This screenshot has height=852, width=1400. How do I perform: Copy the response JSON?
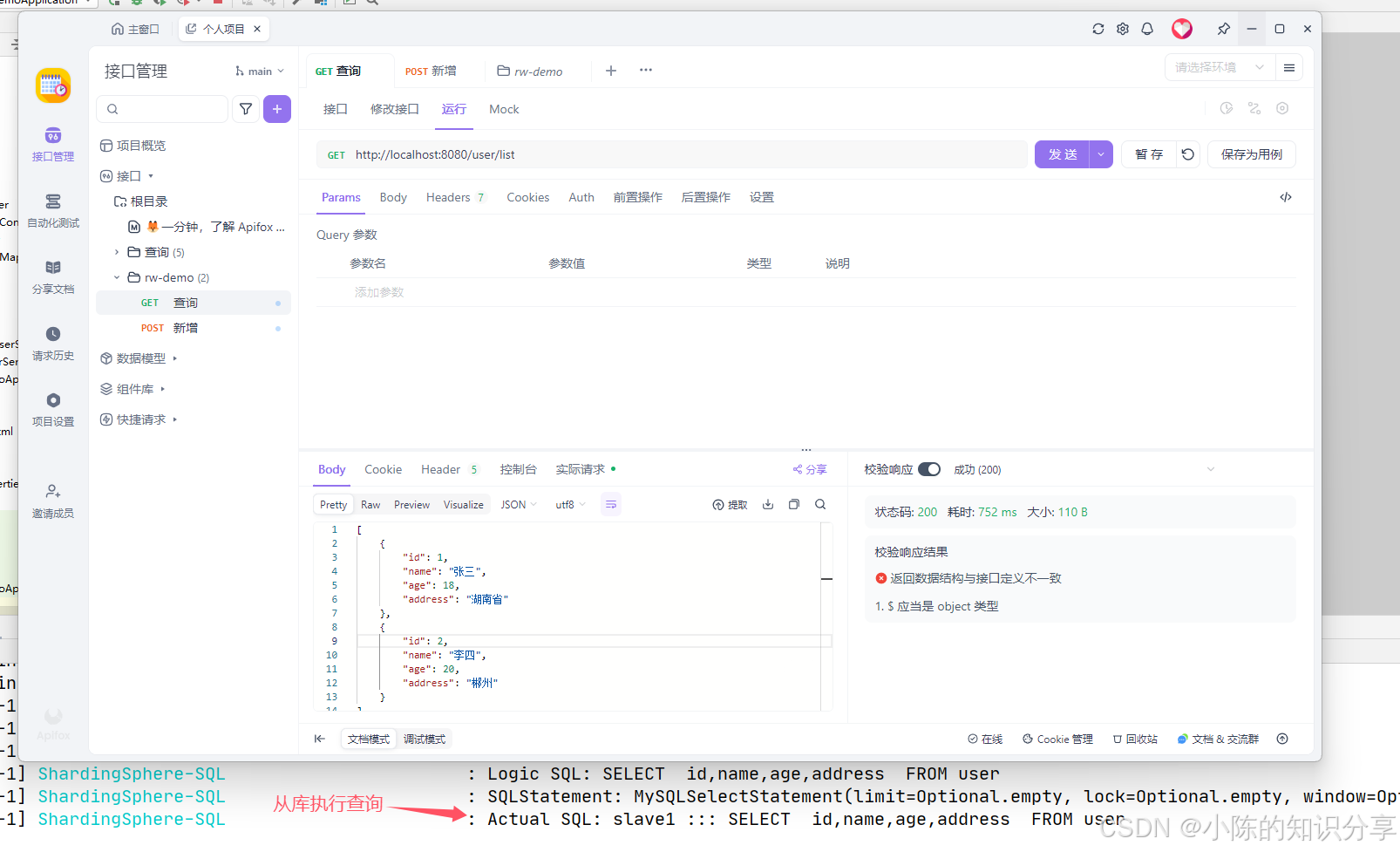793,504
